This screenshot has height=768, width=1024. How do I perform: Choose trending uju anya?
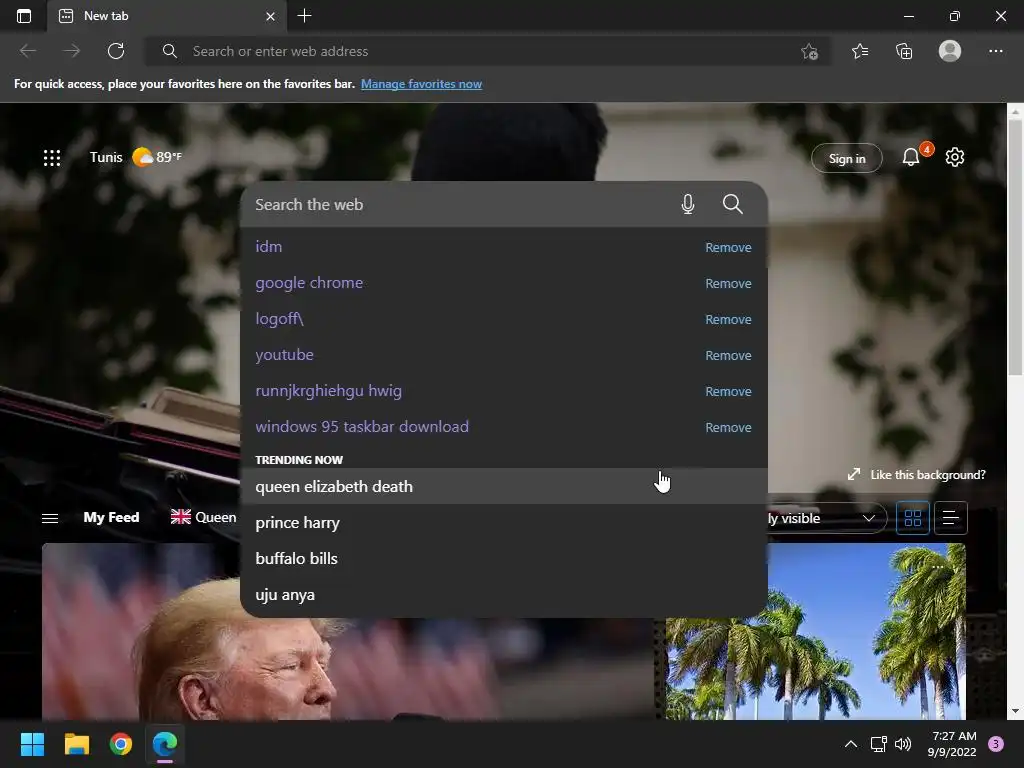coord(504,594)
